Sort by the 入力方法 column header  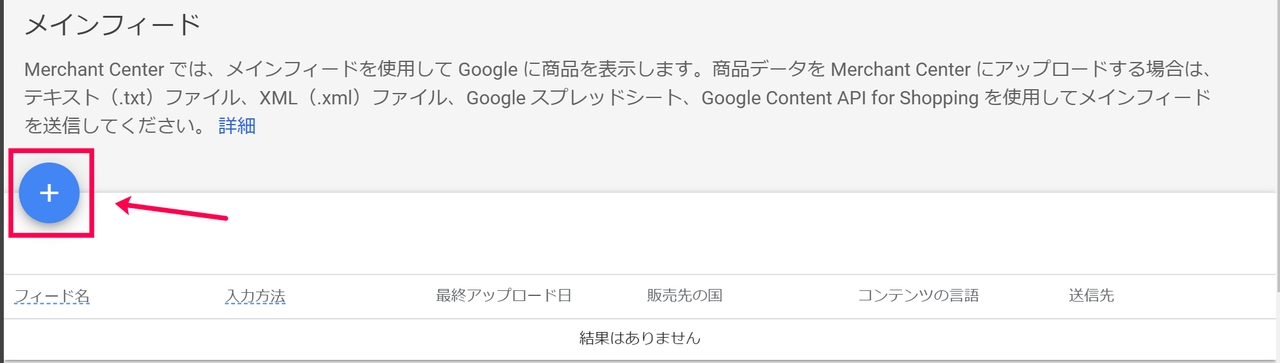tap(255, 296)
